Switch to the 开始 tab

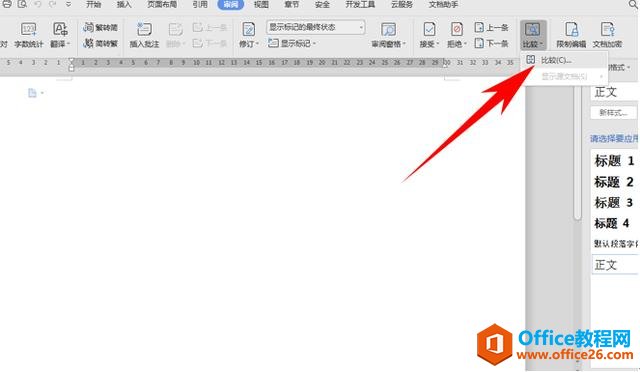click(93, 4)
